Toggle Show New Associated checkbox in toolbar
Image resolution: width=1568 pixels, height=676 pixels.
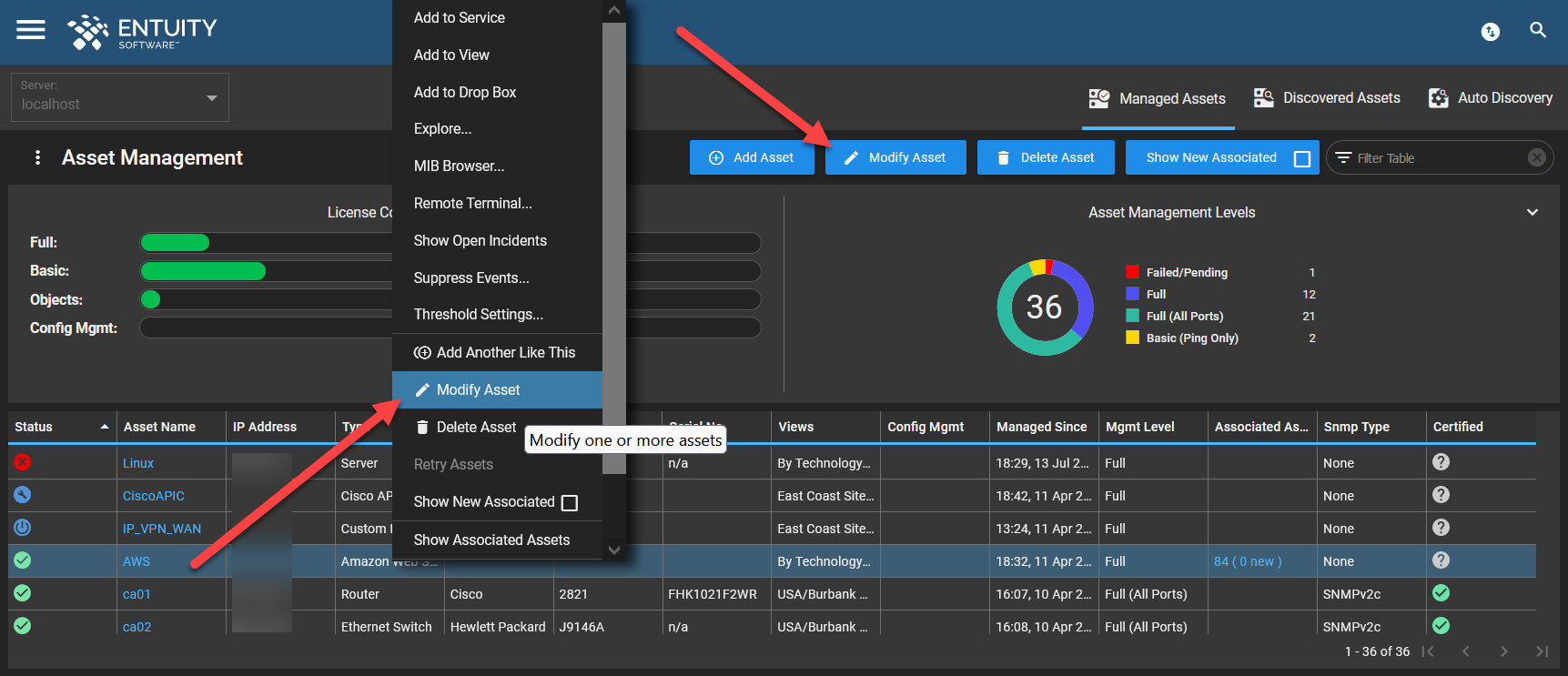1302,158
